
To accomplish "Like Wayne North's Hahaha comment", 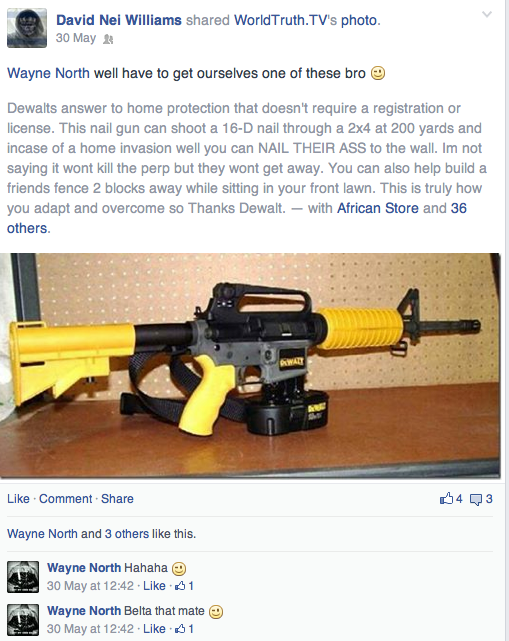I will 154,586.
